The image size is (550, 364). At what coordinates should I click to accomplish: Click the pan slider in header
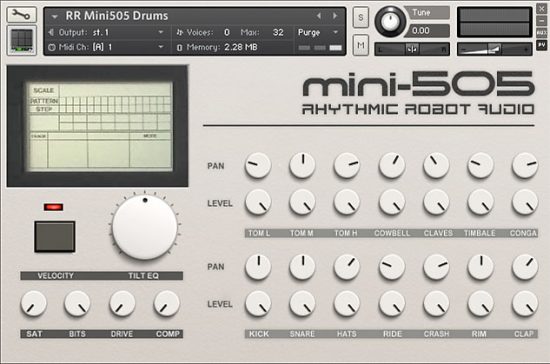point(412,49)
